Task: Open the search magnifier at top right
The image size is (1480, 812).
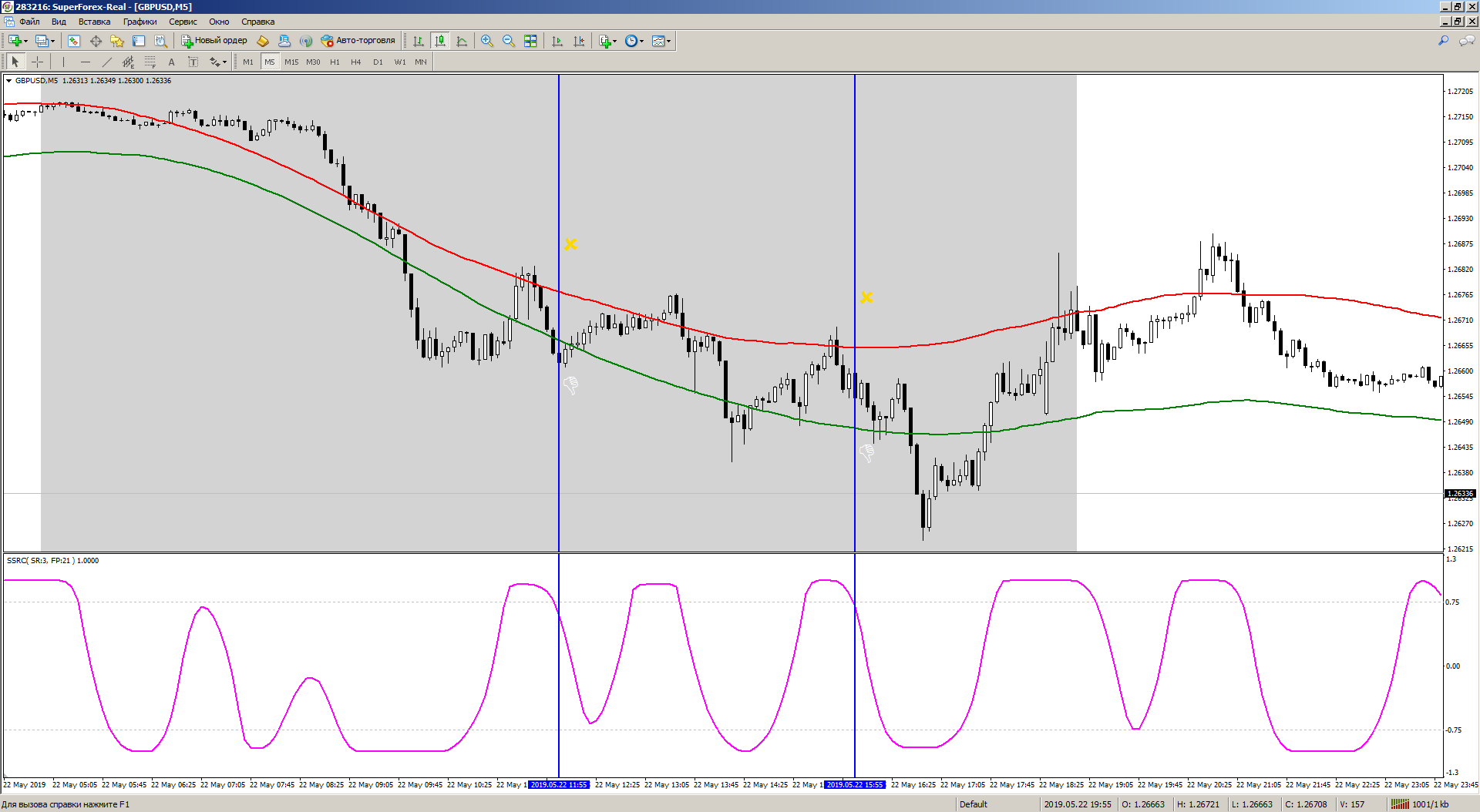Action: 1443,41
